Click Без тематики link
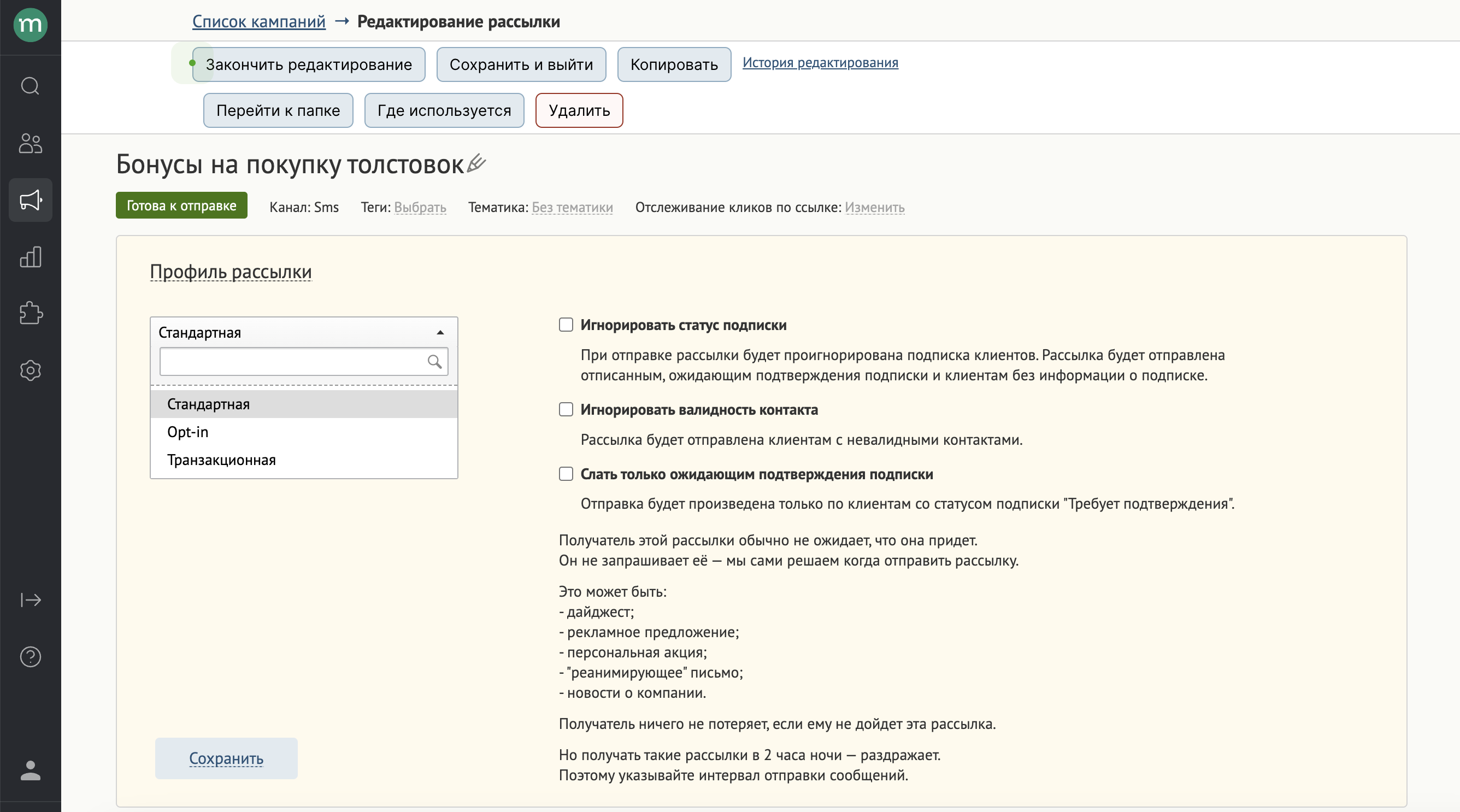 572,208
